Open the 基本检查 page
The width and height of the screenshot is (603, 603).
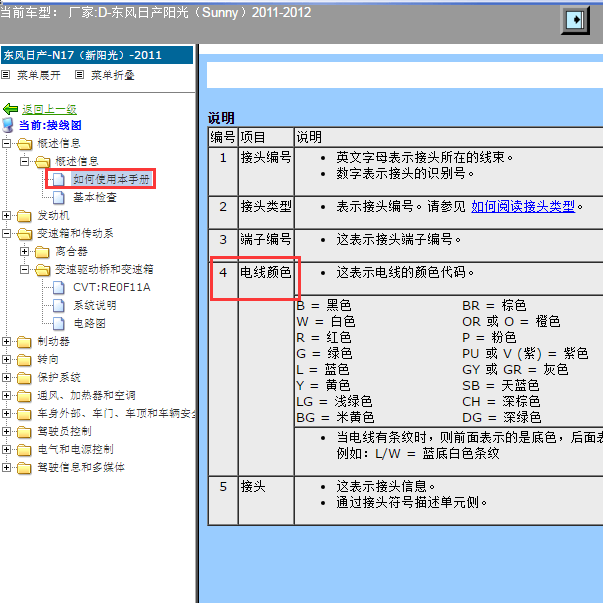click(x=95, y=197)
